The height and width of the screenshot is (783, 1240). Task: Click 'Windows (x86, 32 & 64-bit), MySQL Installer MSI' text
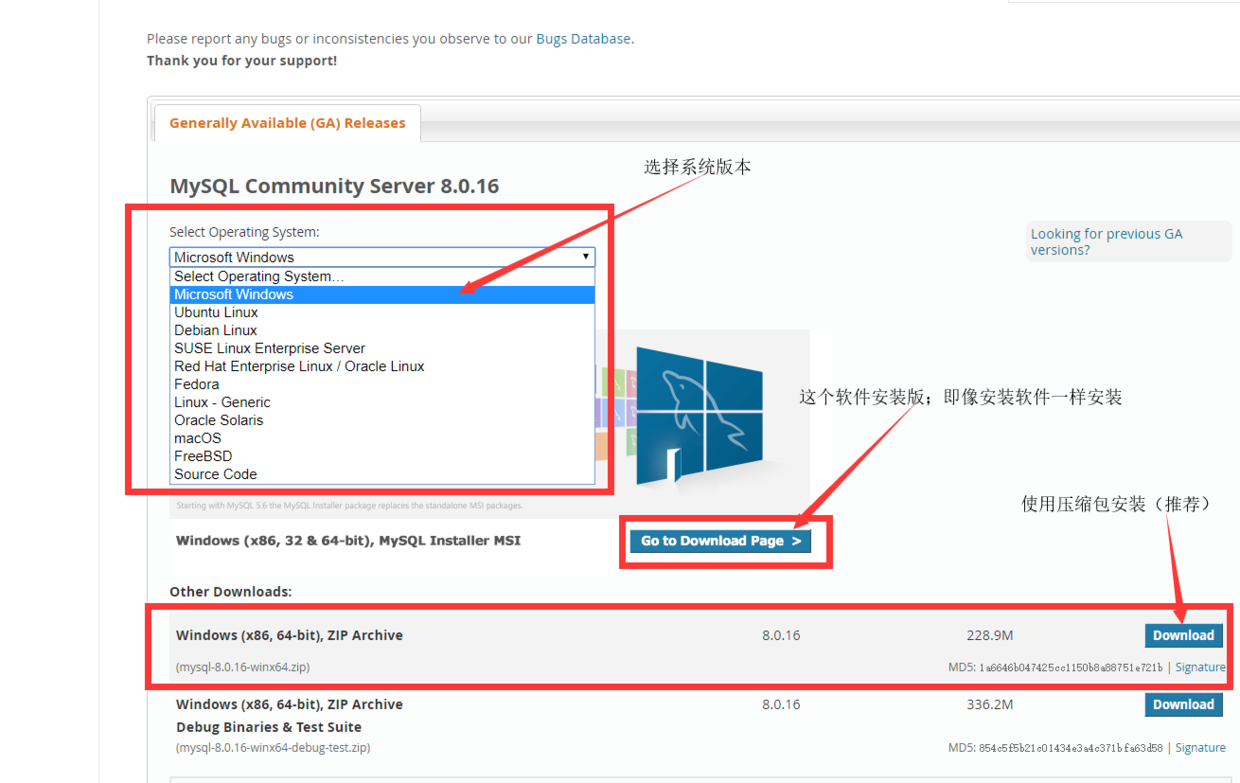click(x=348, y=541)
